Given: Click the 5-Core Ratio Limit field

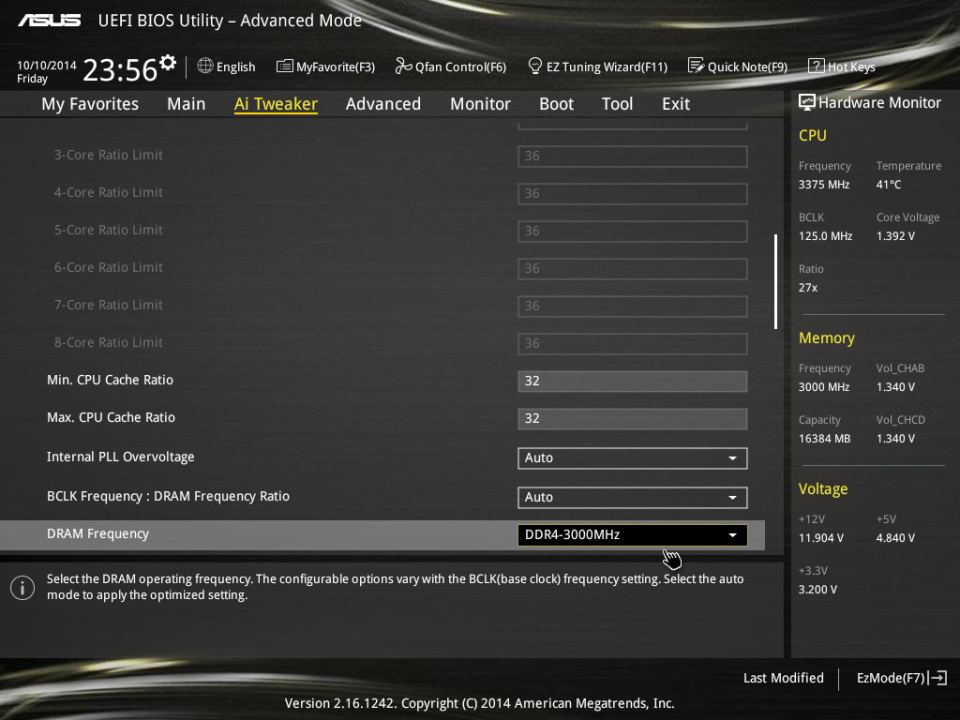Looking at the screenshot, I should coord(632,231).
